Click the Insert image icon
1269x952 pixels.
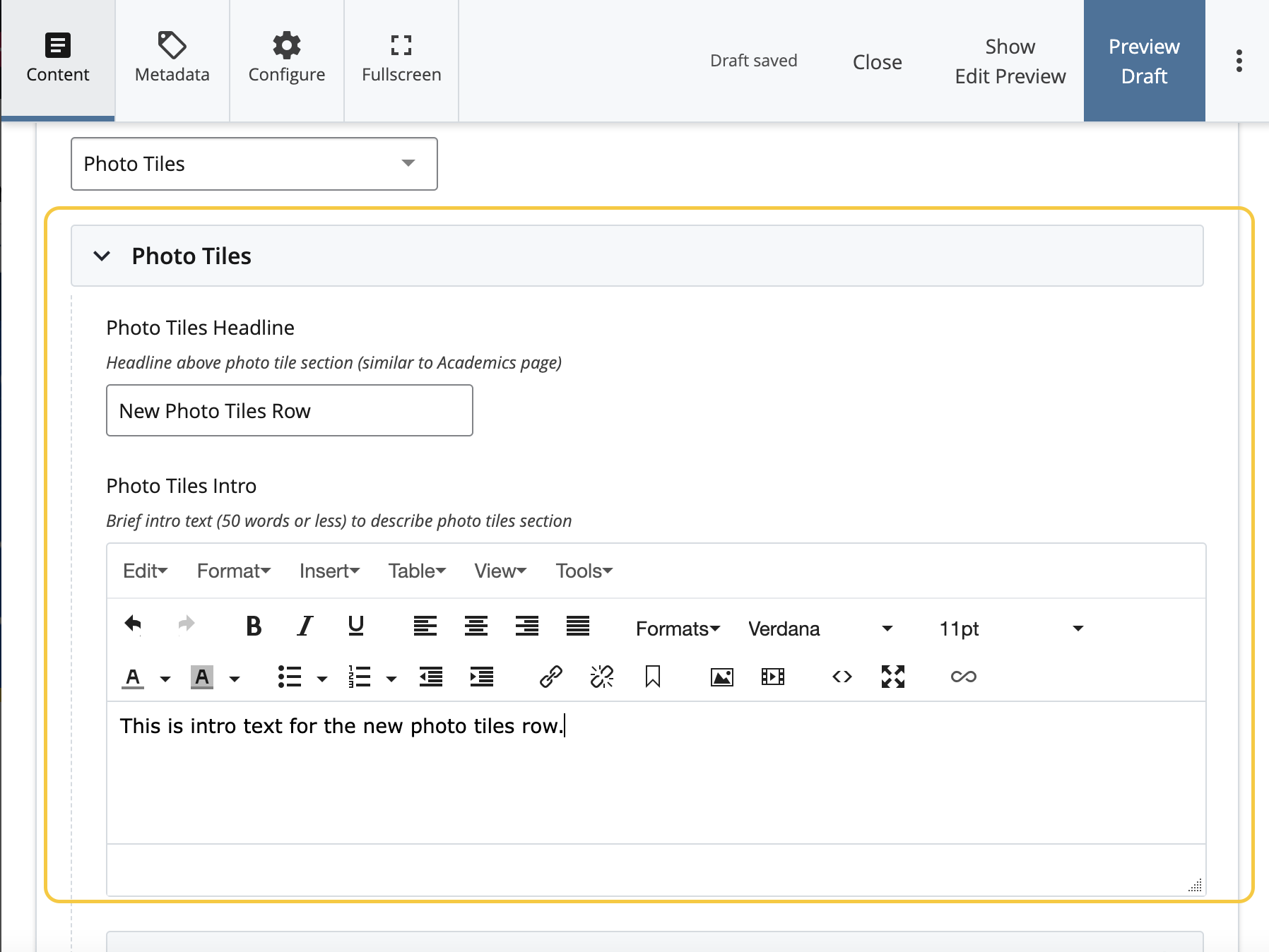722,677
